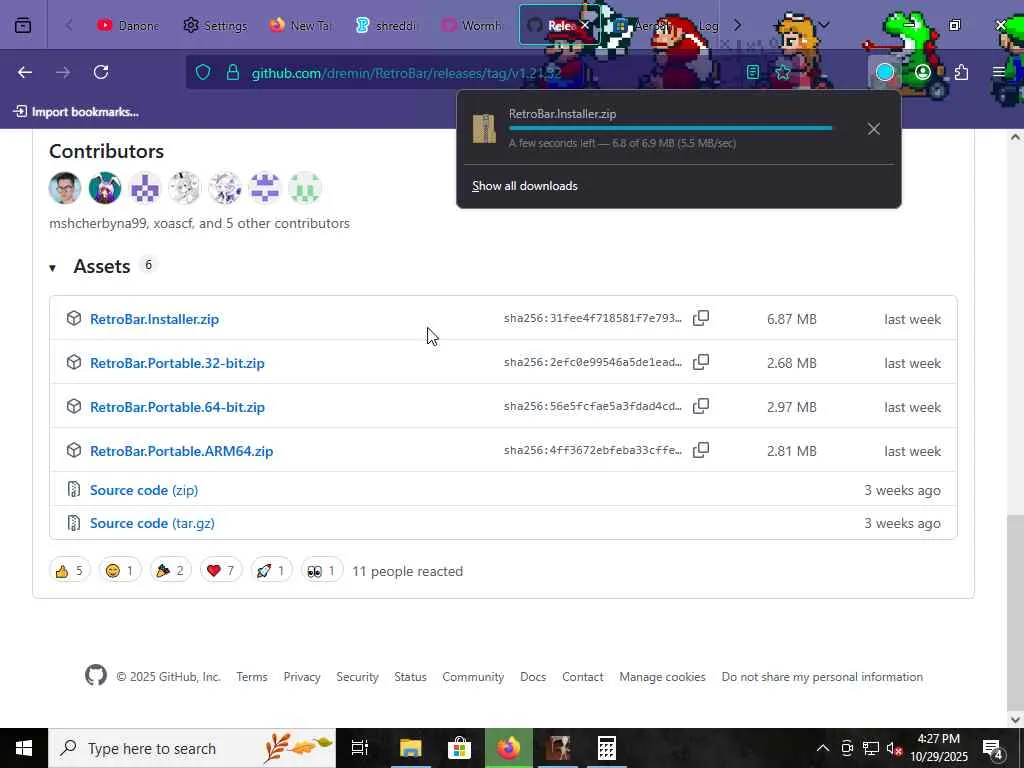Switch to the New Tab tab
The width and height of the screenshot is (1024, 768).
300,25
